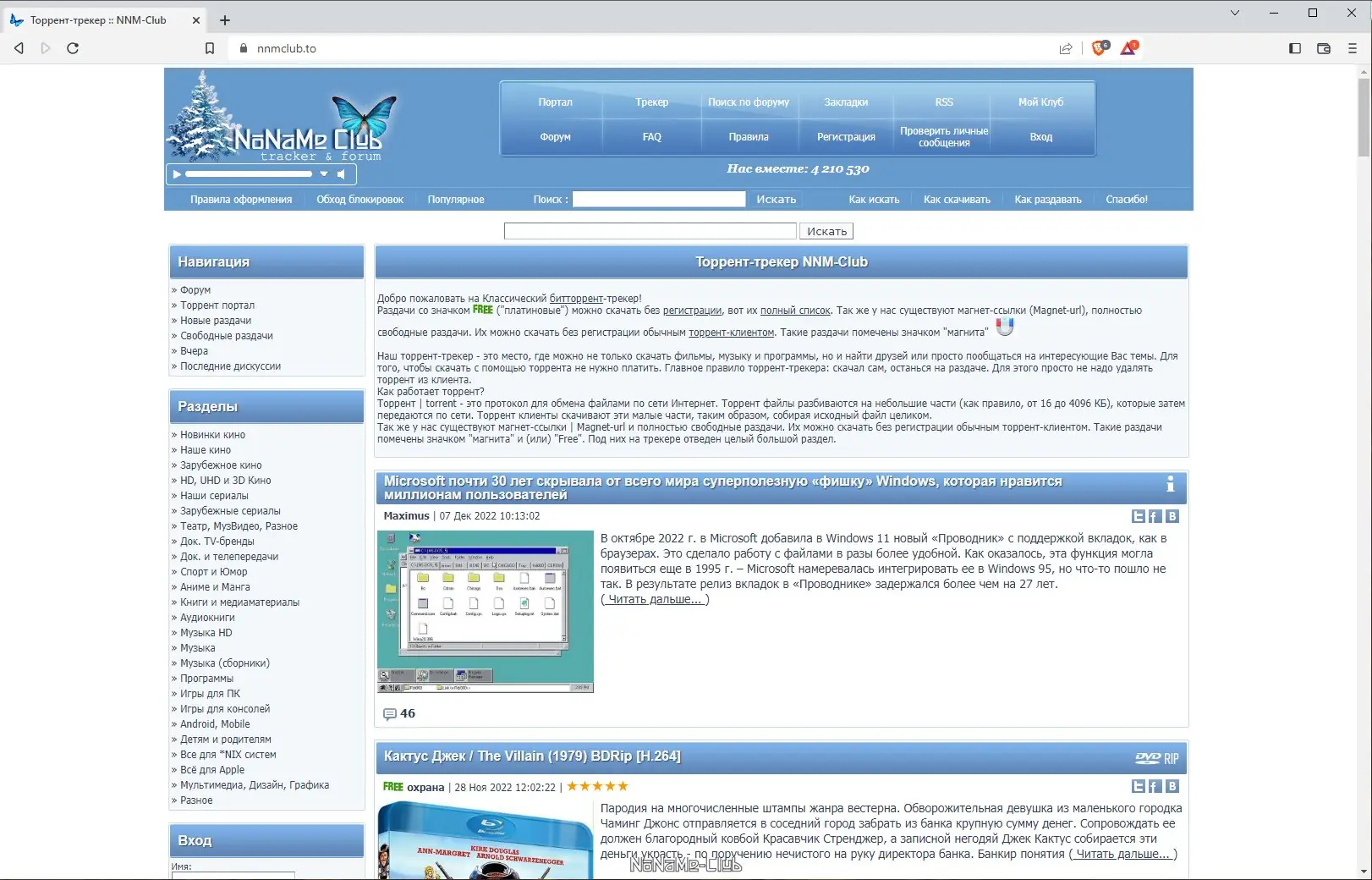The image size is (1372, 880).
Task: Open the Правила menu item
Action: 749,137
